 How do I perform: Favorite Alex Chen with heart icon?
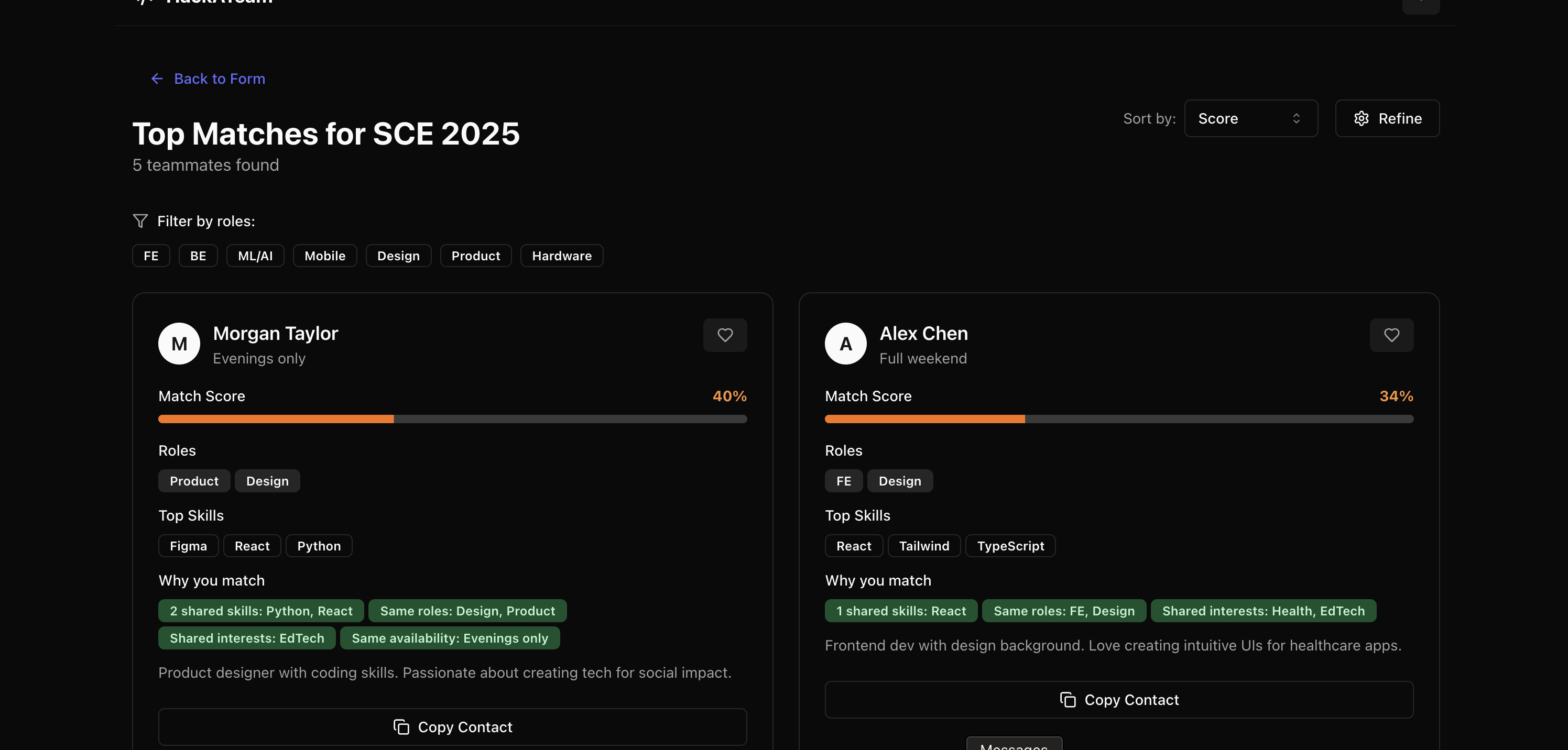click(x=1391, y=335)
